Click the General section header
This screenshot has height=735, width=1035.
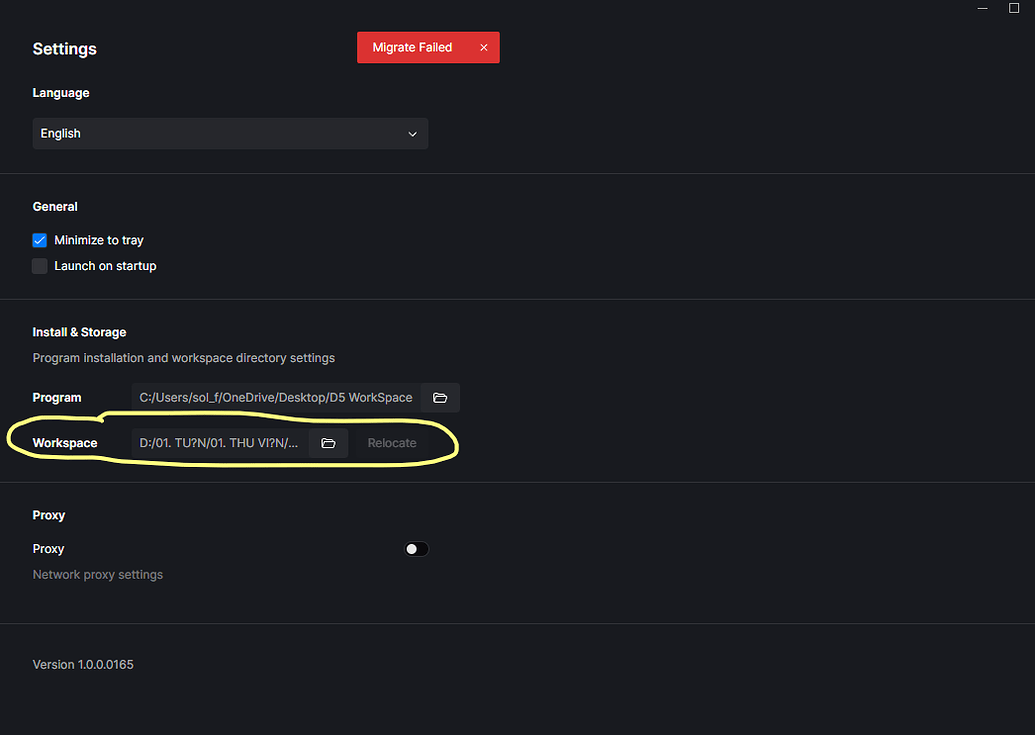(55, 206)
